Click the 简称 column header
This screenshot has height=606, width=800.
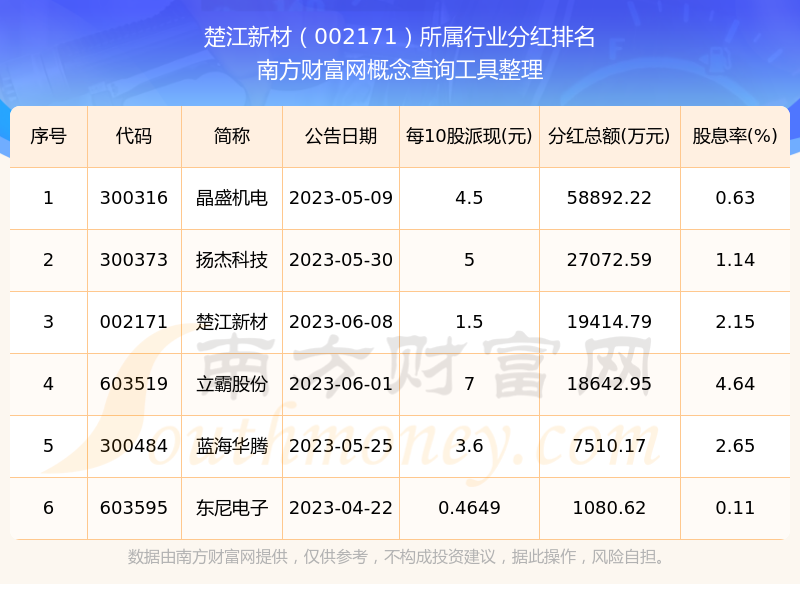(x=232, y=136)
